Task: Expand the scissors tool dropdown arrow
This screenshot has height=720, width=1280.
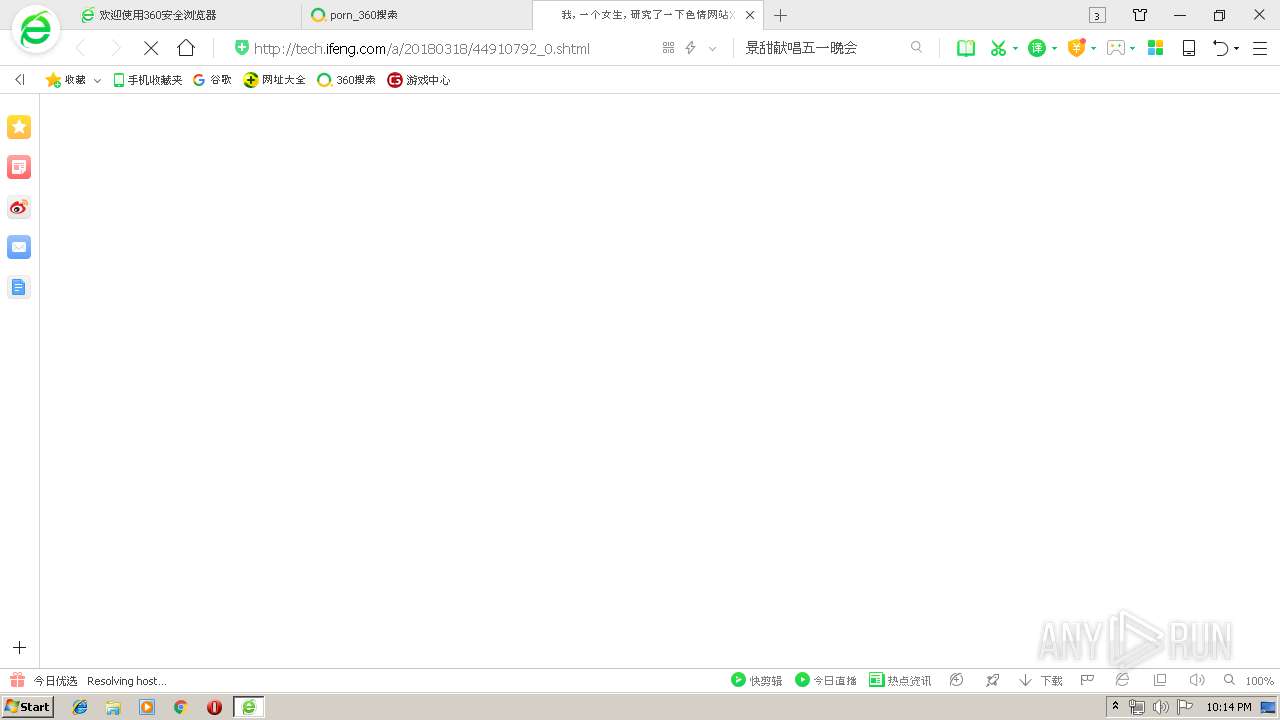Action: tap(1015, 48)
